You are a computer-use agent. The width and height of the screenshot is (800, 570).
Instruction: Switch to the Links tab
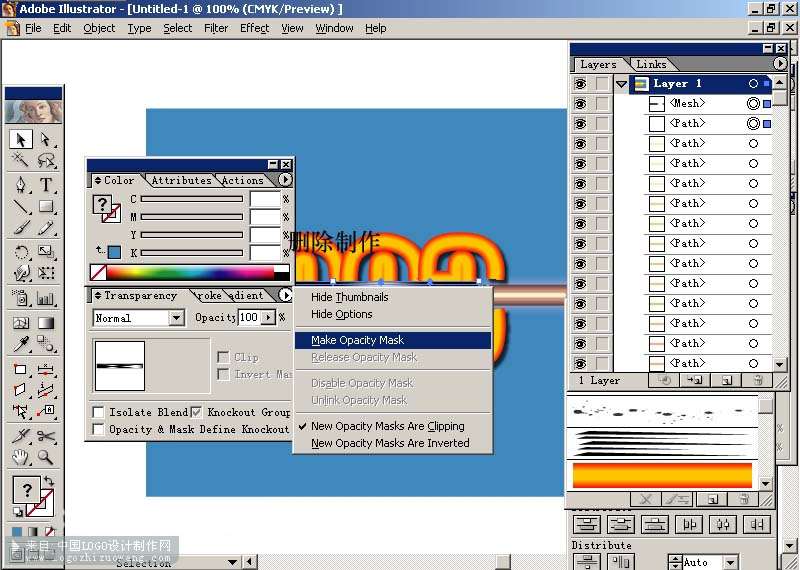[x=651, y=64]
